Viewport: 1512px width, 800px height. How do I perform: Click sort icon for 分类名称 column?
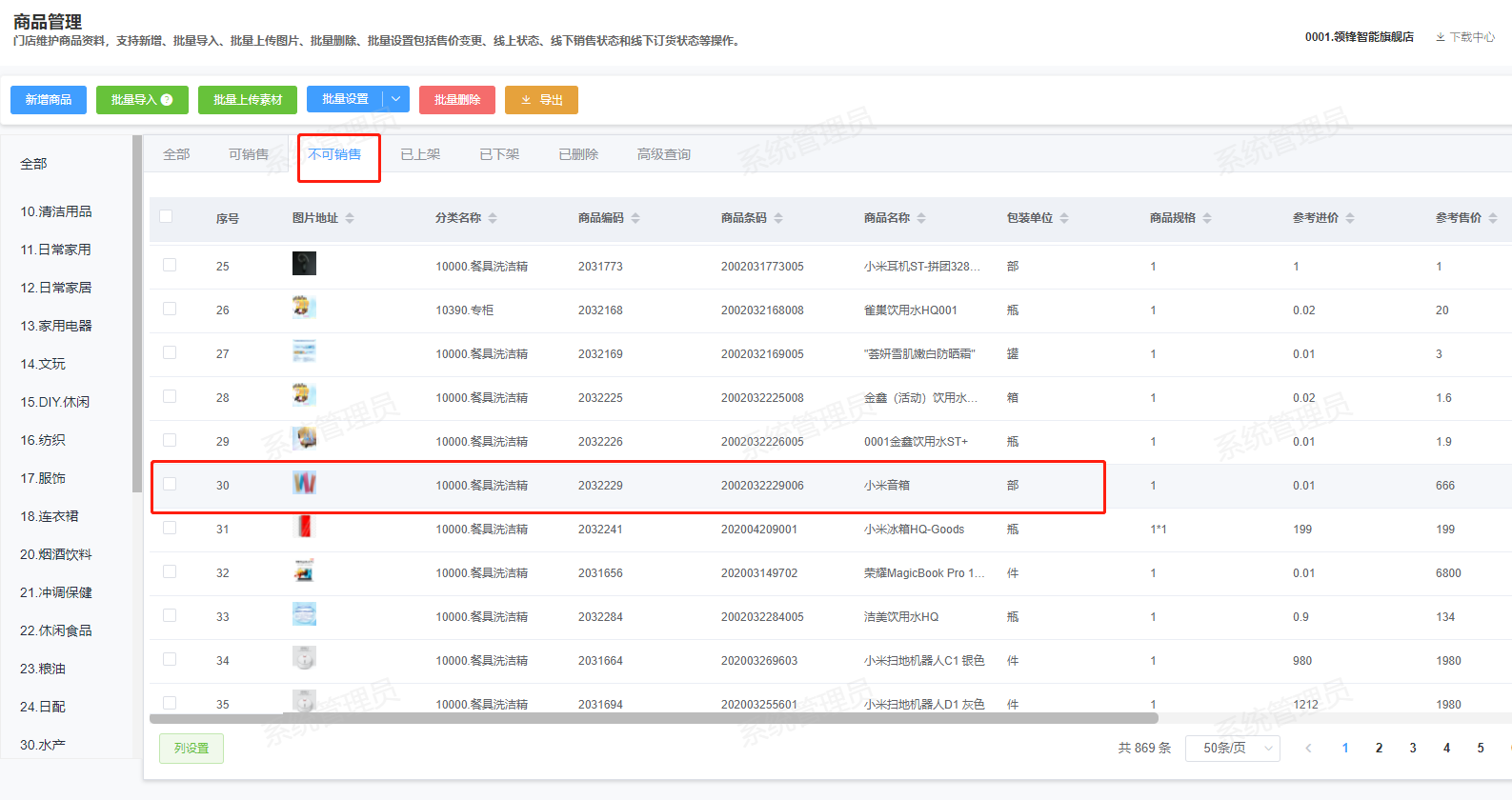pyautogui.click(x=493, y=218)
